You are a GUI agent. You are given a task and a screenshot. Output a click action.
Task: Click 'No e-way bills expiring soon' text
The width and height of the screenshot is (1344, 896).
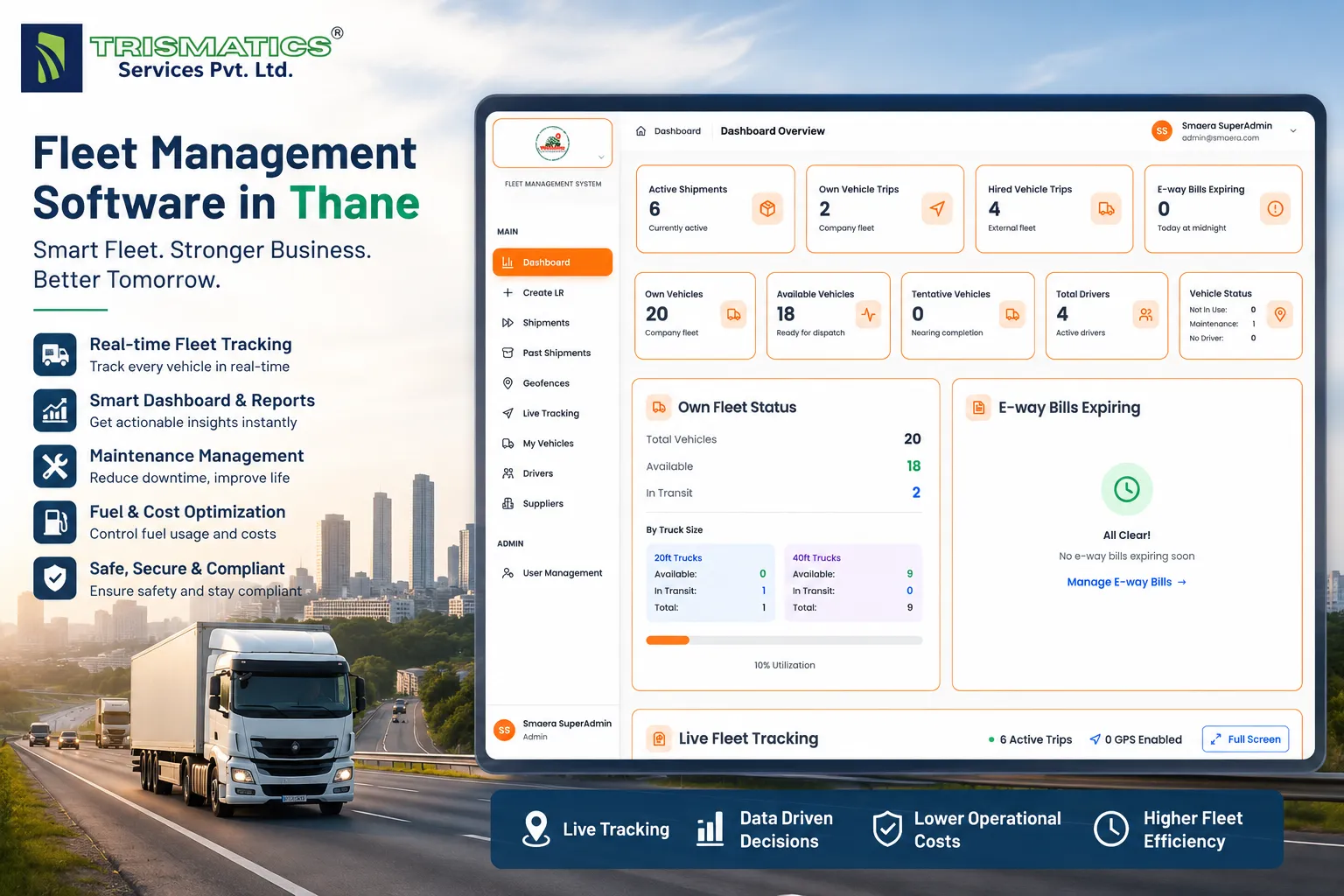(x=1127, y=556)
